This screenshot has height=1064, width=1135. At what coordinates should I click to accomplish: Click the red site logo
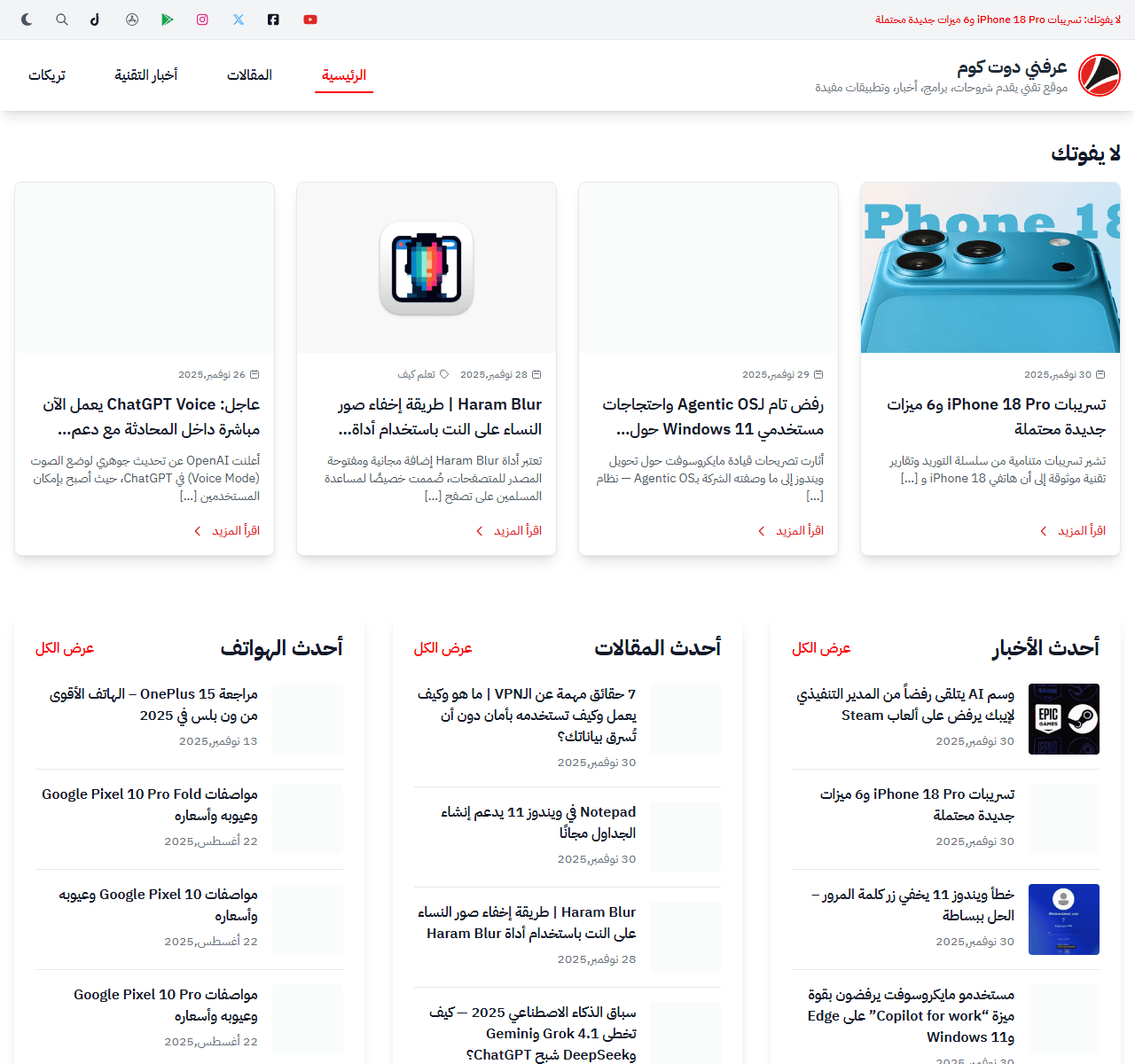pos(1099,75)
